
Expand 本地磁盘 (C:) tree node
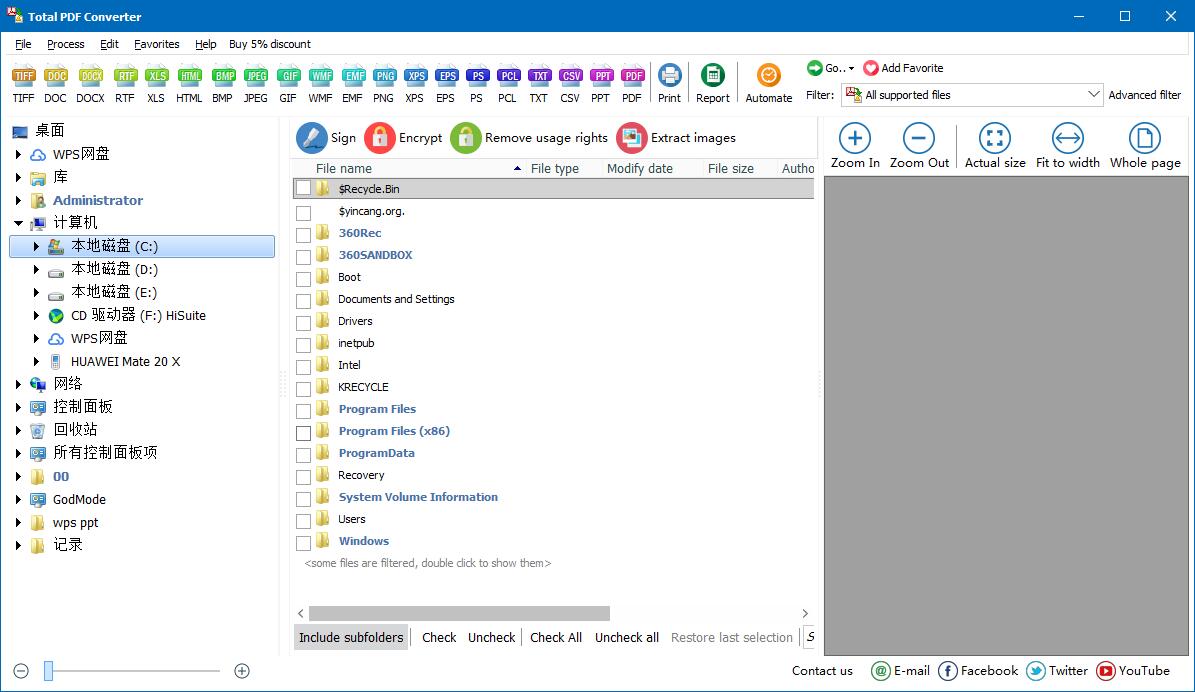click(x=36, y=246)
